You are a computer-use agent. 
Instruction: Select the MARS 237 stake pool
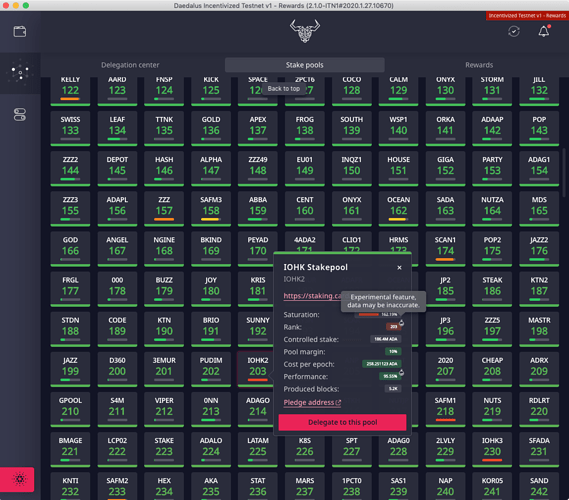point(304,487)
